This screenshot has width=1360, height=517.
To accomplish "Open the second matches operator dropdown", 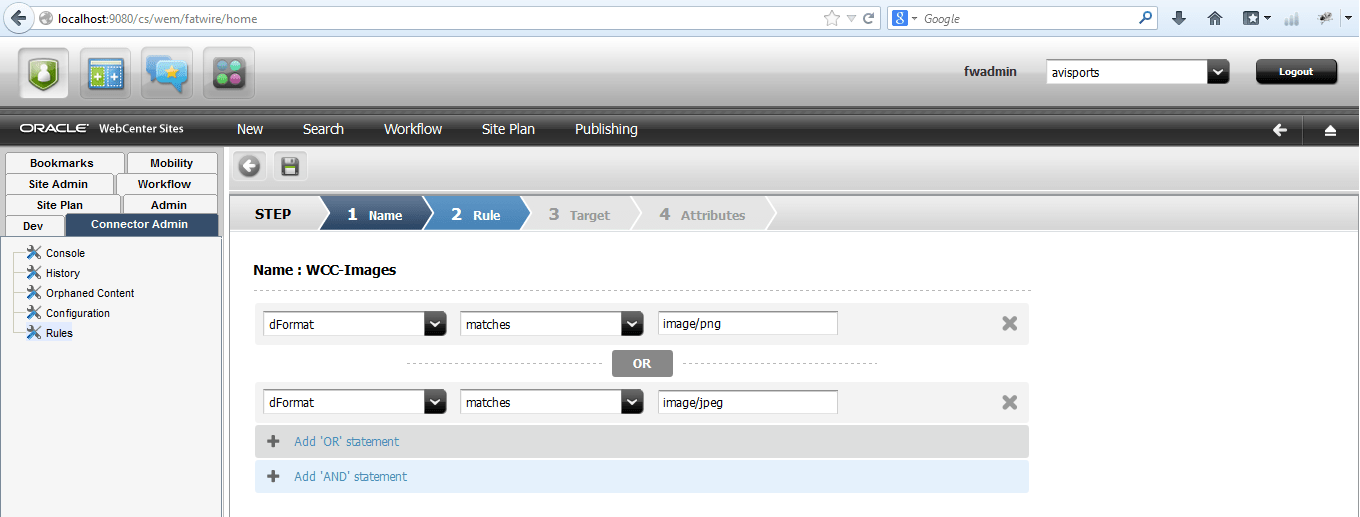I will click(x=632, y=402).
